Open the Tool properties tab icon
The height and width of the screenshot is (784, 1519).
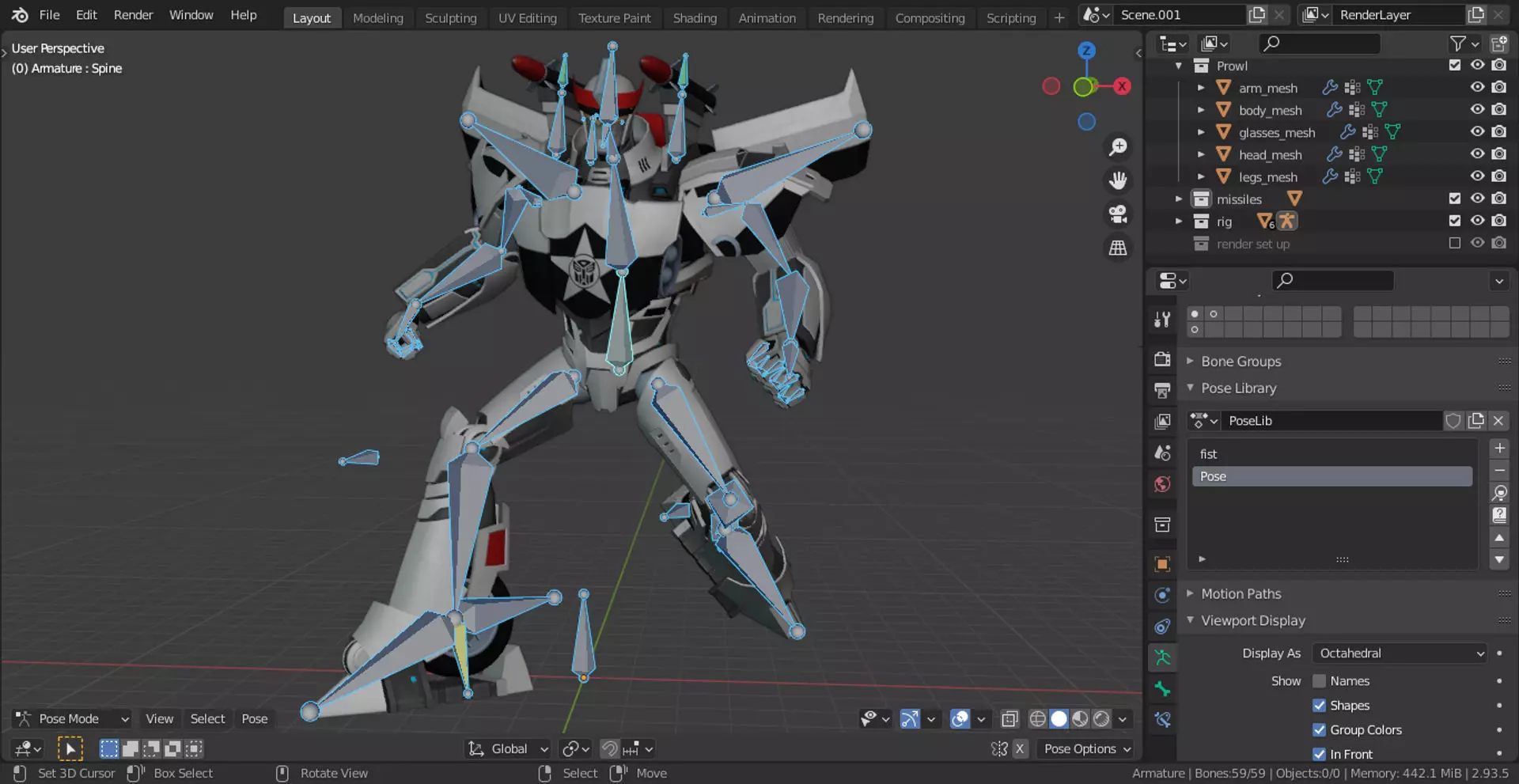pyautogui.click(x=1162, y=320)
